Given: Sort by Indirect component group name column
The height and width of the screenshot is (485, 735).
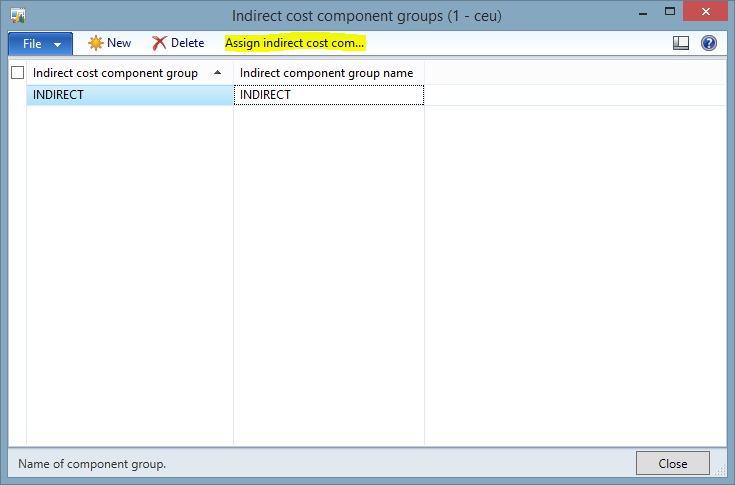Looking at the screenshot, I should click(x=329, y=73).
